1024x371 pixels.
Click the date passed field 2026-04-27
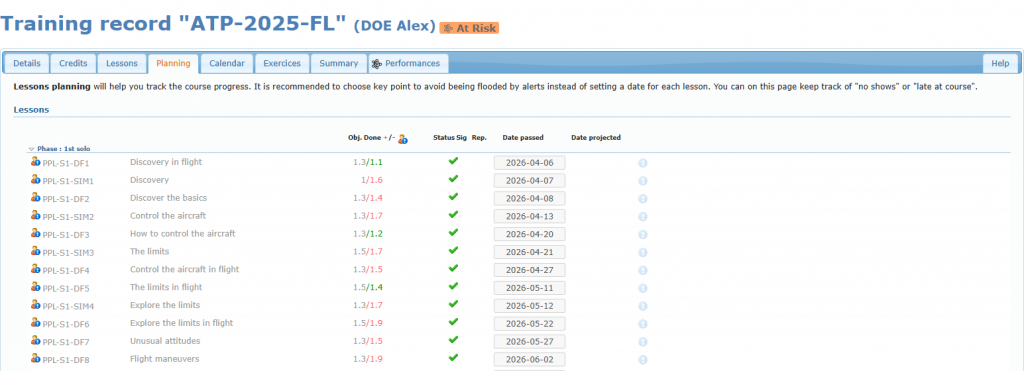(x=529, y=270)
